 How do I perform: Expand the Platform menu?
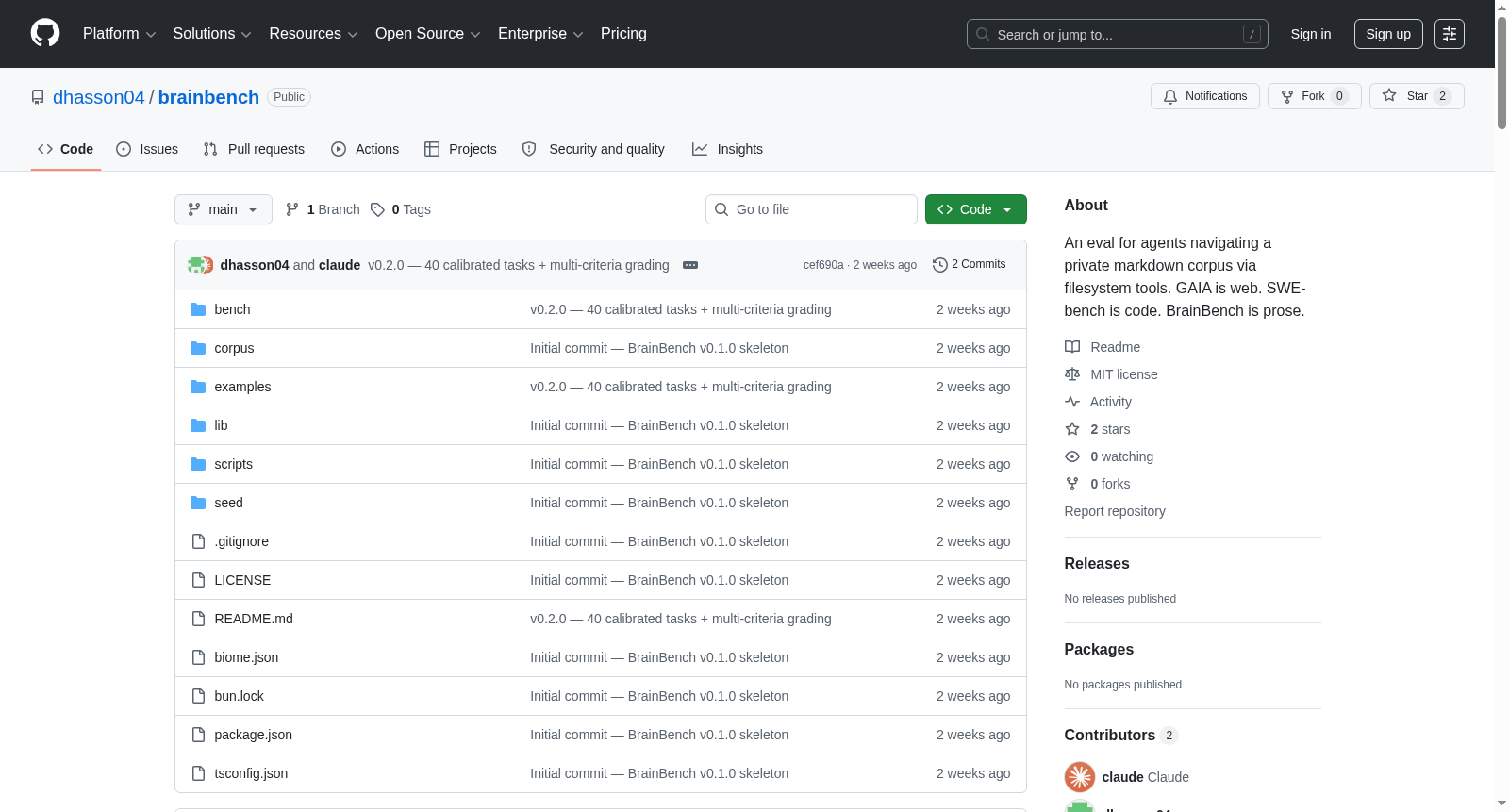[x=119, y=34]
